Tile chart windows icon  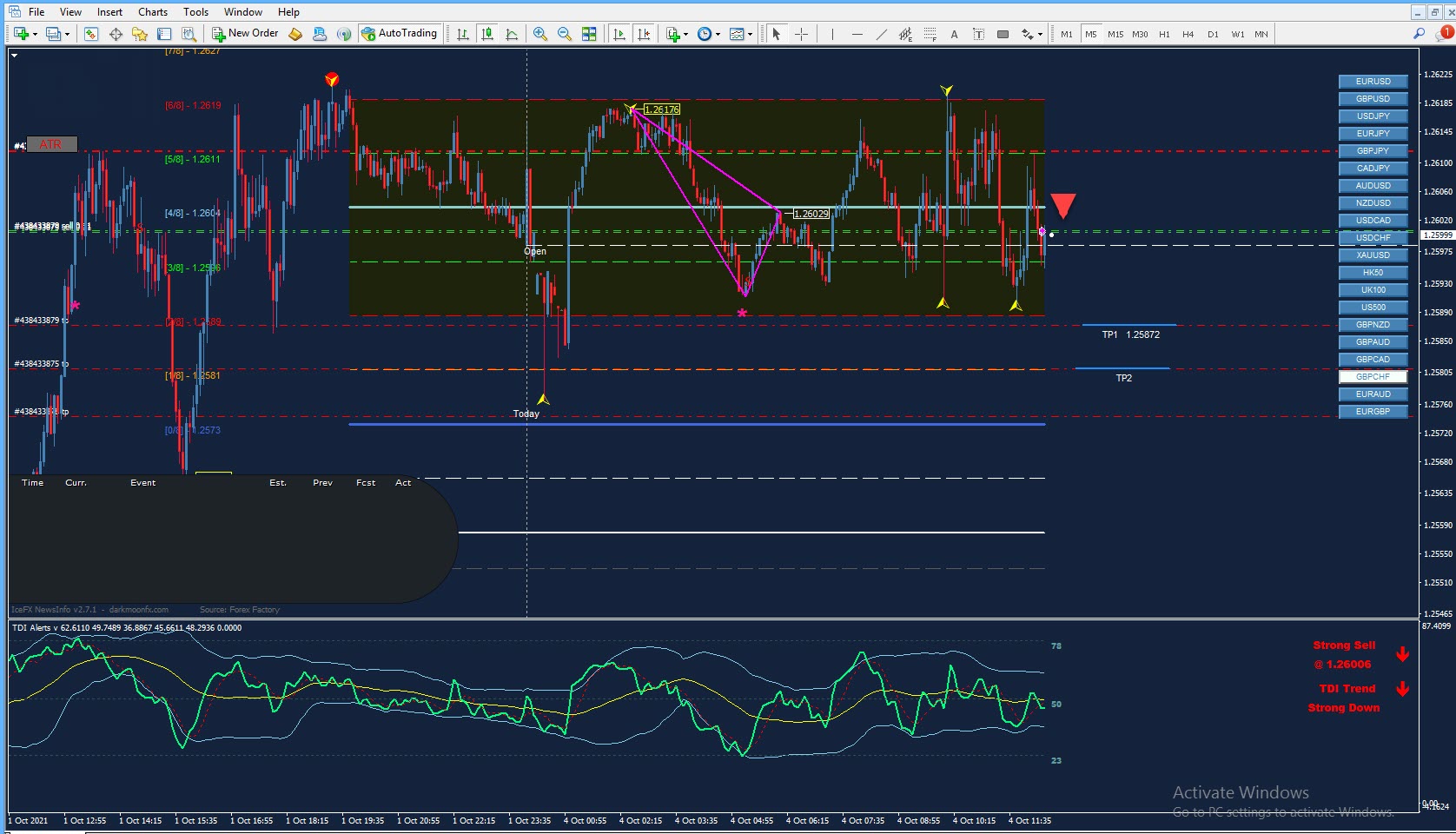point(589,34)
